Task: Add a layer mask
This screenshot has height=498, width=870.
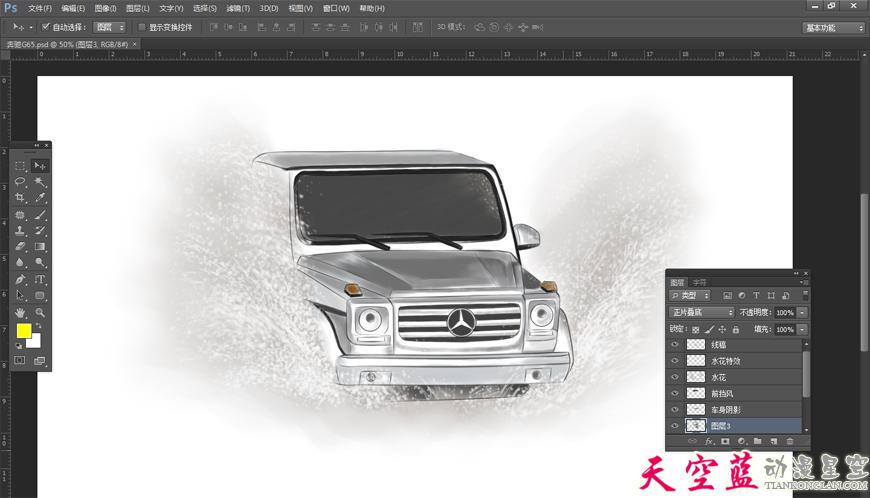Action: pos(725,441)
